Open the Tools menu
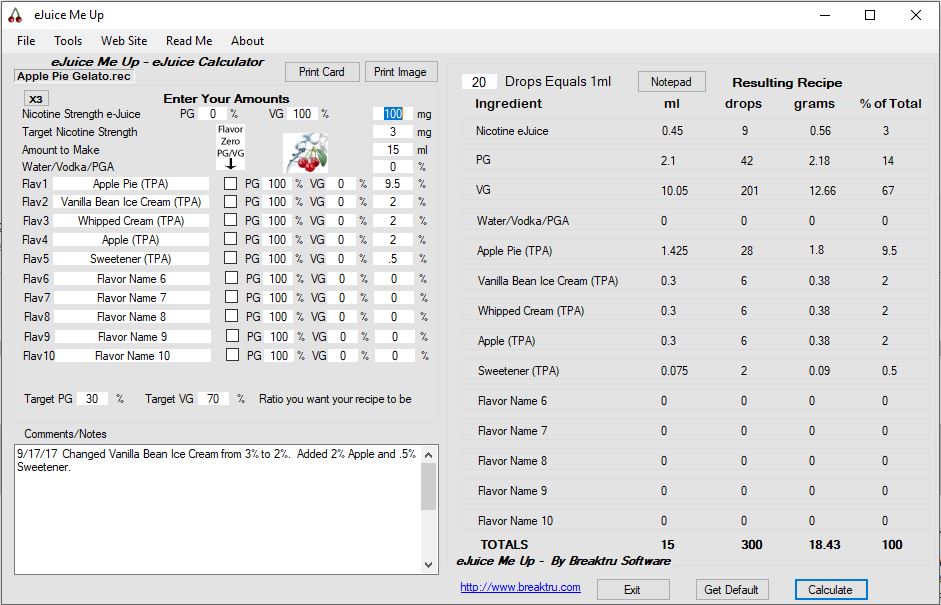This screenshot has width=941, height=605. pos(68,41)
